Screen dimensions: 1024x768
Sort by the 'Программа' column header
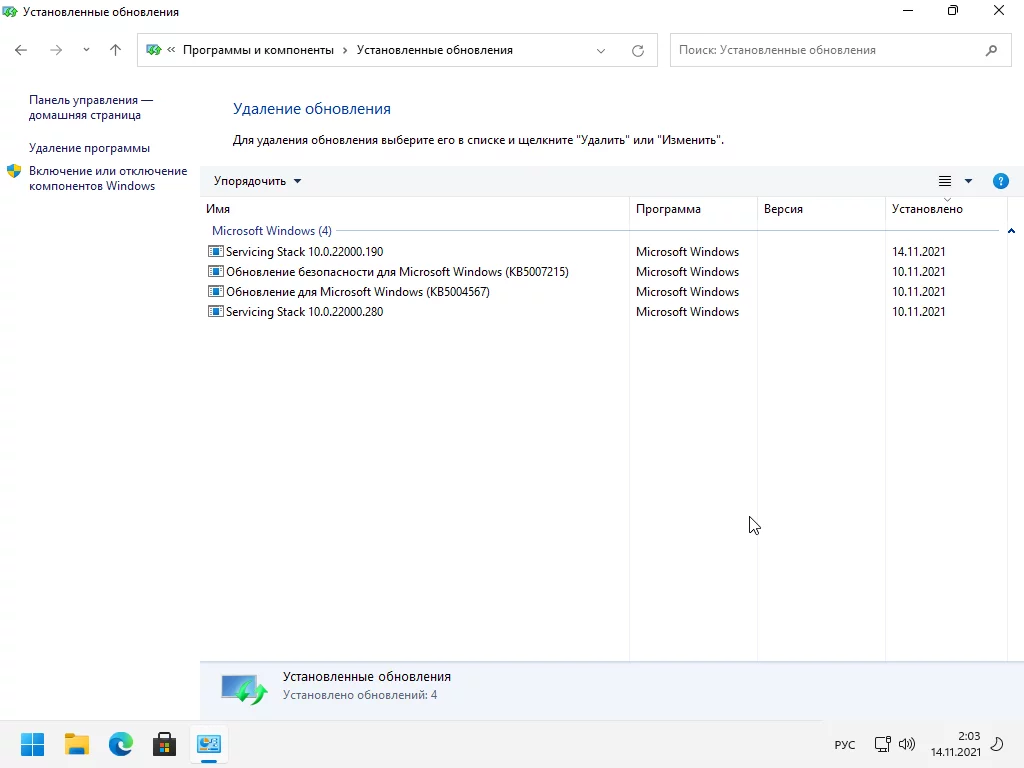click(693, 209)
